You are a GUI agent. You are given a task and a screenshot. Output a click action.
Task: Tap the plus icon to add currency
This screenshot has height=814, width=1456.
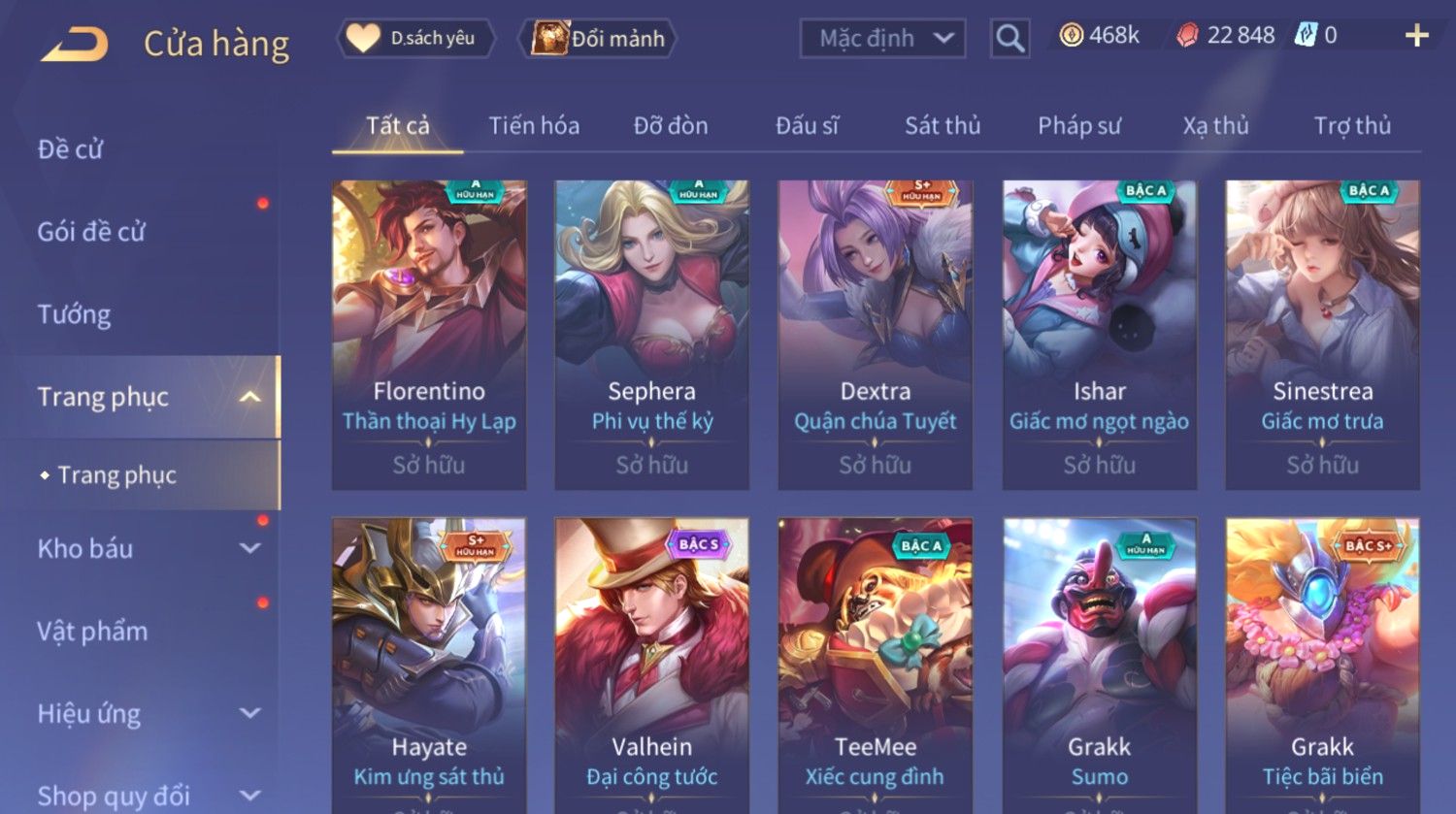click(1416, 36)
